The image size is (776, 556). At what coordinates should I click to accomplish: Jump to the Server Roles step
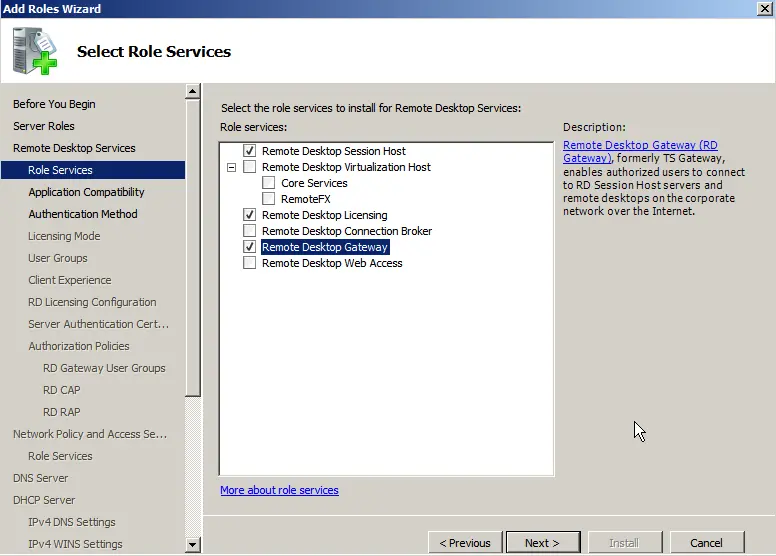[44, 126]
